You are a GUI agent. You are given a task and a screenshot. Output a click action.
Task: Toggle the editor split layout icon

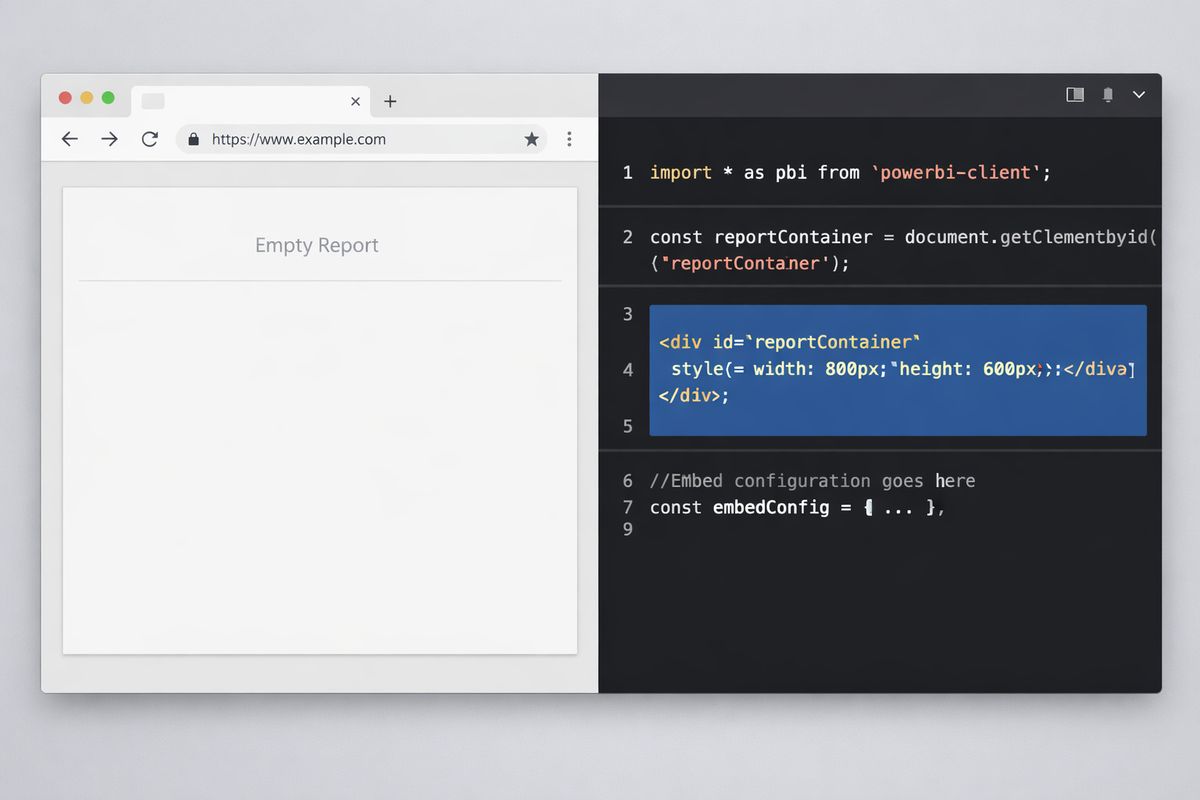click(x=1075, y=94)
